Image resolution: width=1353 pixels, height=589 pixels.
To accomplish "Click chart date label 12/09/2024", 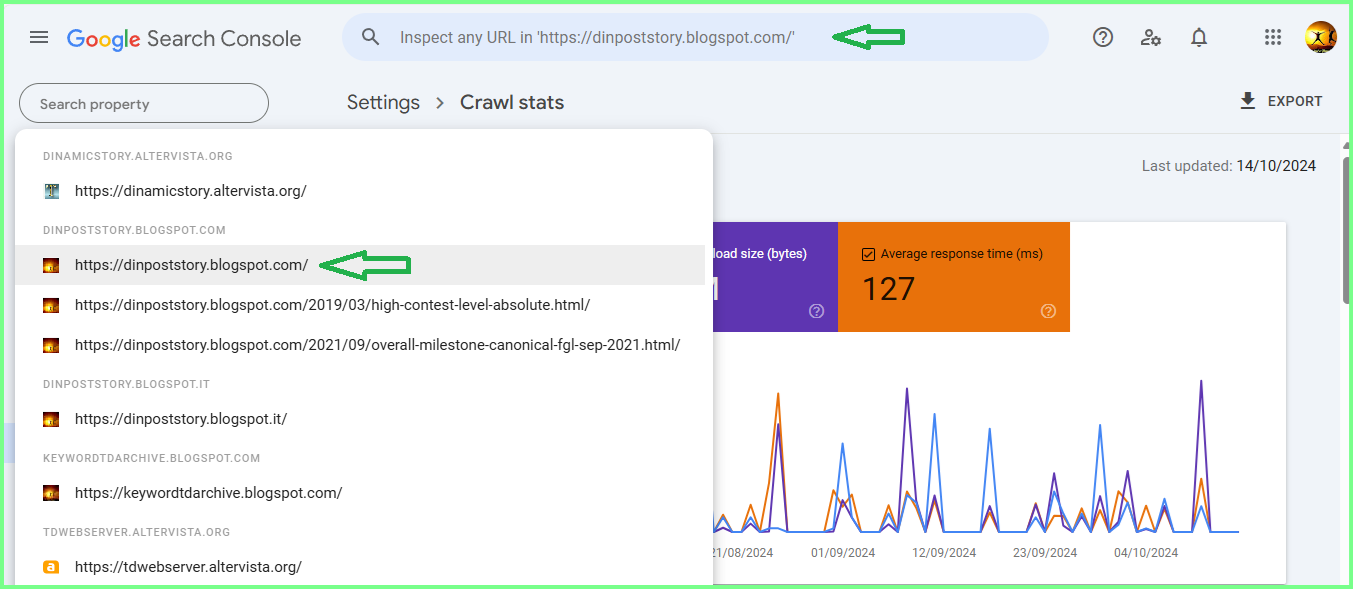I will point(944,553).
